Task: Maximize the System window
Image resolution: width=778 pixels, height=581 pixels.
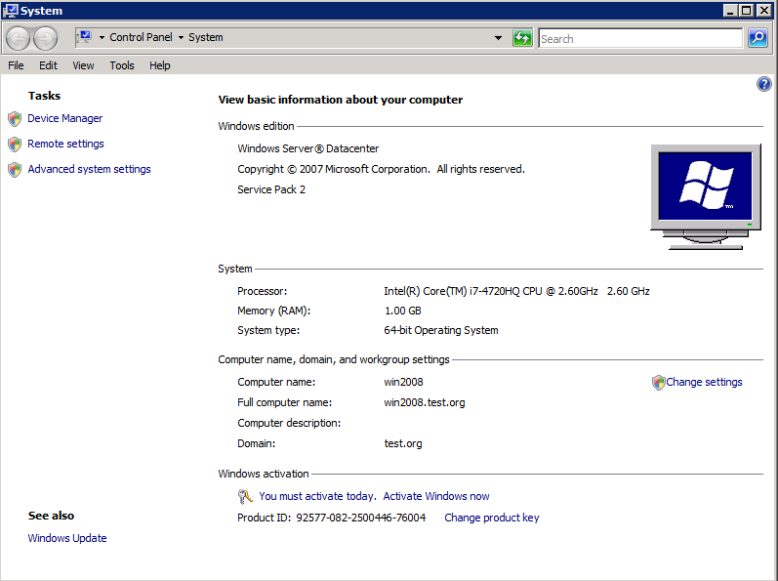Action: pyautogui.click(x=746, y=10)
